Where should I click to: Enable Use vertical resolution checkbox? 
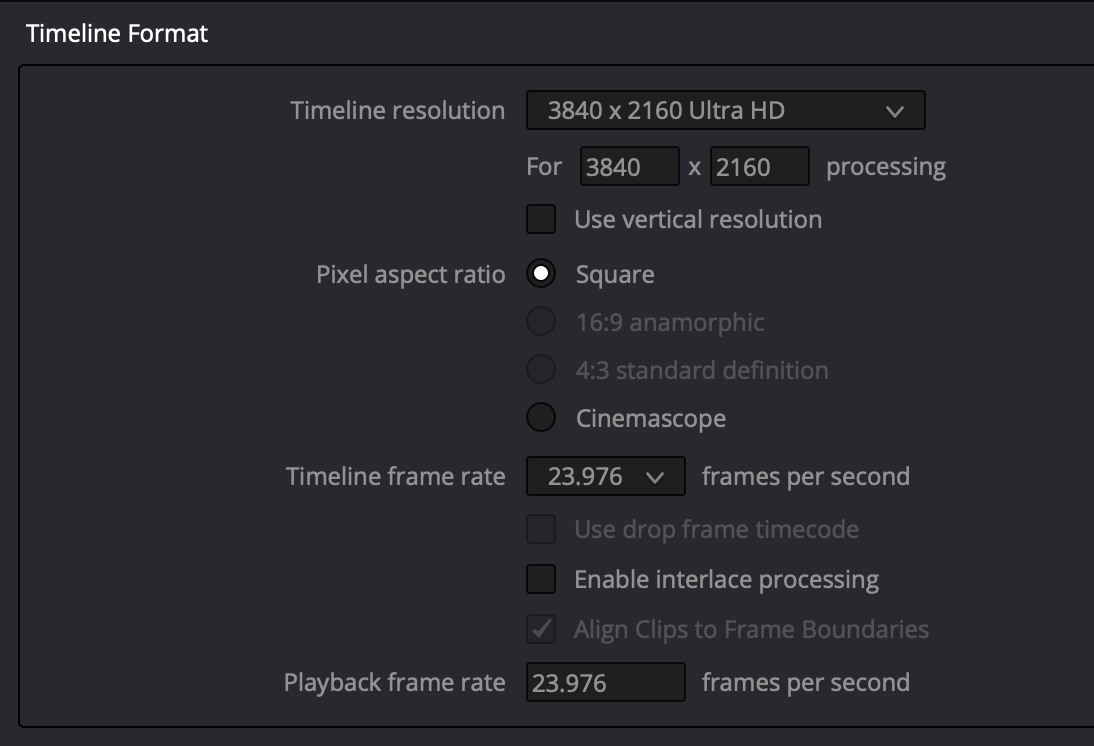tap(541, 219)
